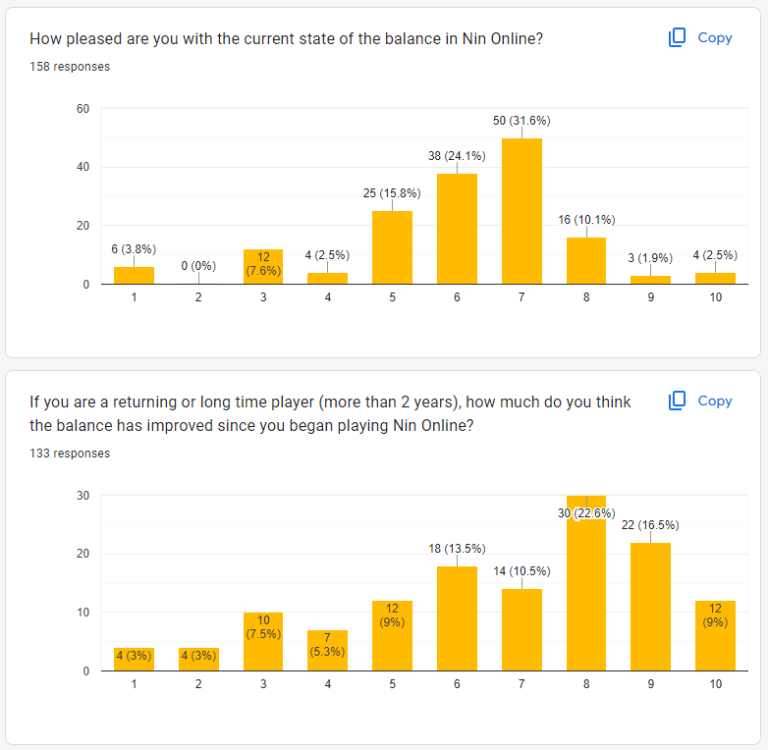
Task: Click the copy icon for the balance improvement chart
Action: (677, 401)
